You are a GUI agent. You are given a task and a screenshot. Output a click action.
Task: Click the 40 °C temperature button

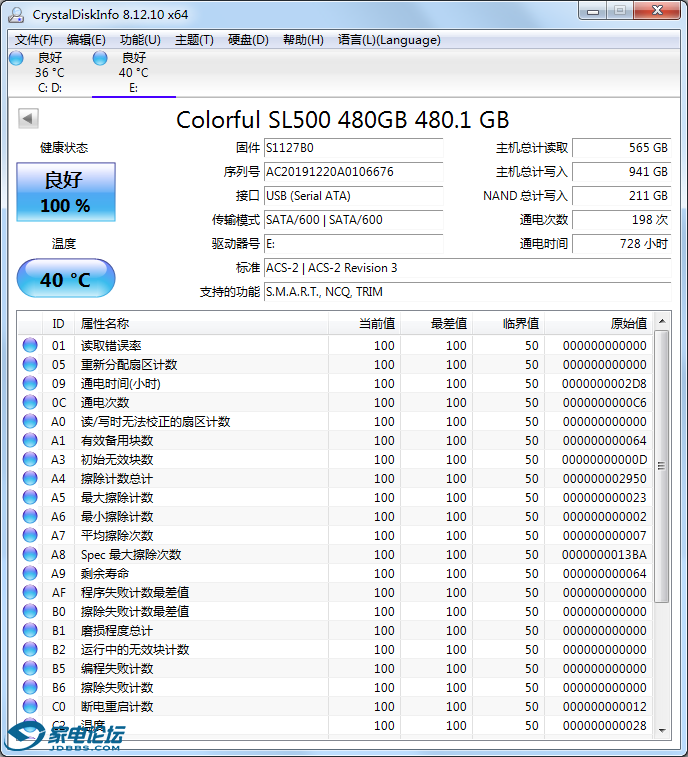(x=66, y=279)
